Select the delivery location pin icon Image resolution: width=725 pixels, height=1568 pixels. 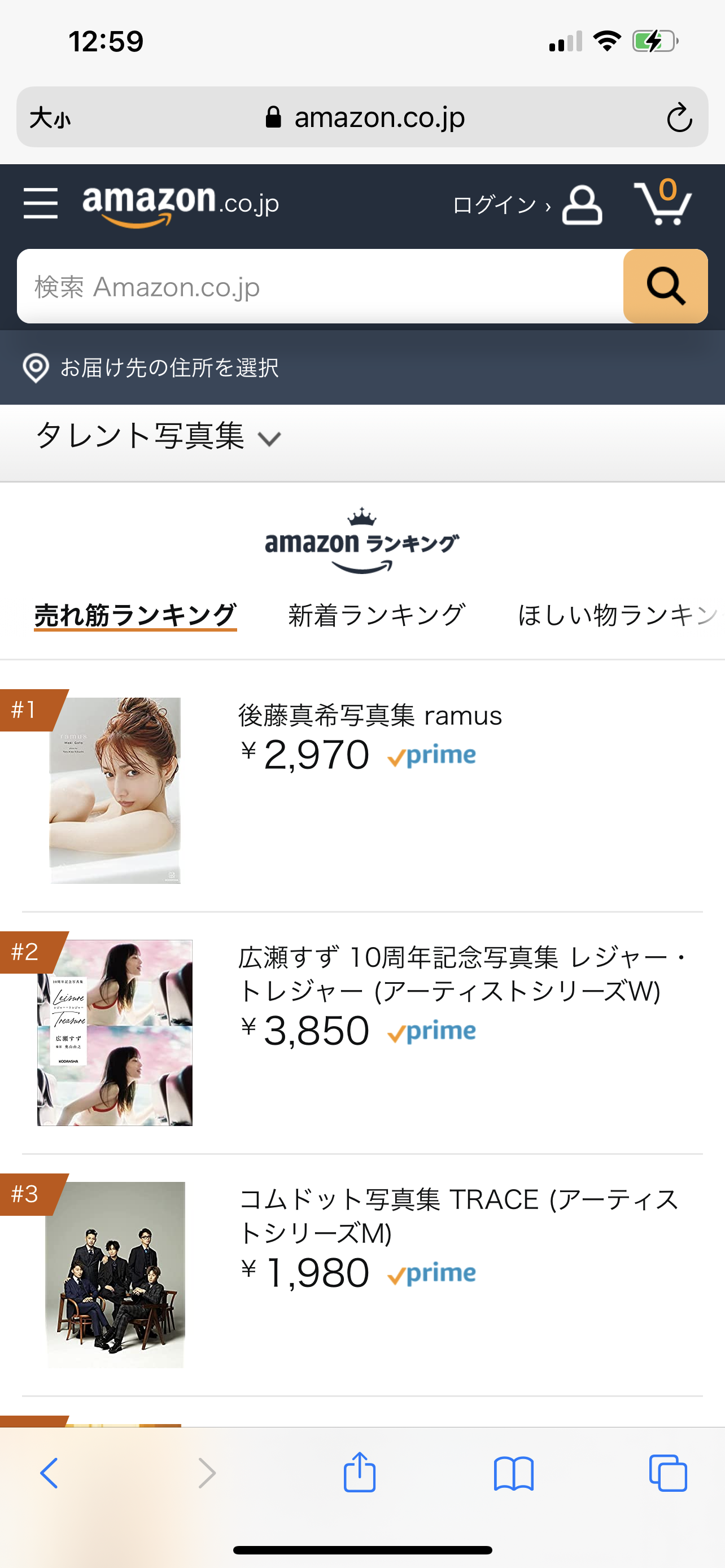37,367
